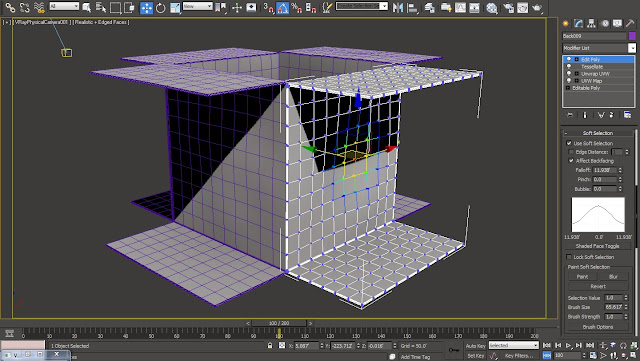
Task: Uncheck Use Soft Selection
Action: point(569,143)
